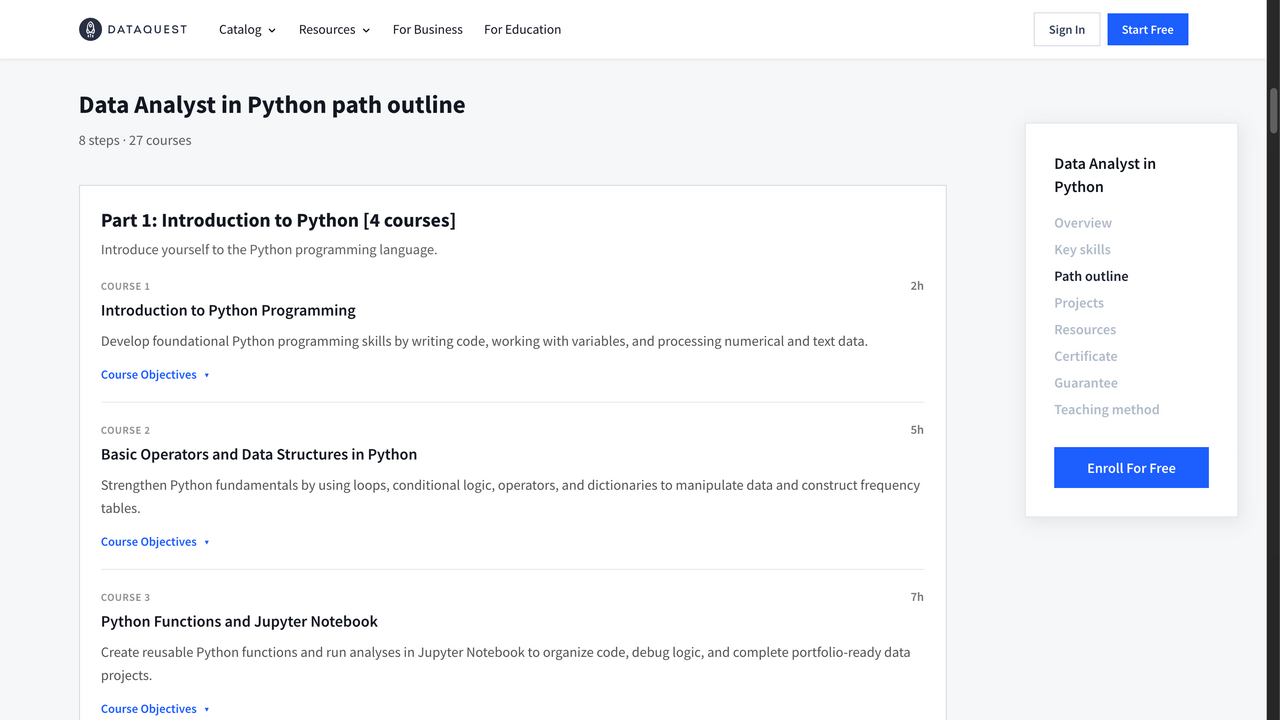Viewport: 1280px width, 720px height.
Task: Click the 7h duration of Course 3
Action: pyautogui.click(x=917, y=597)
